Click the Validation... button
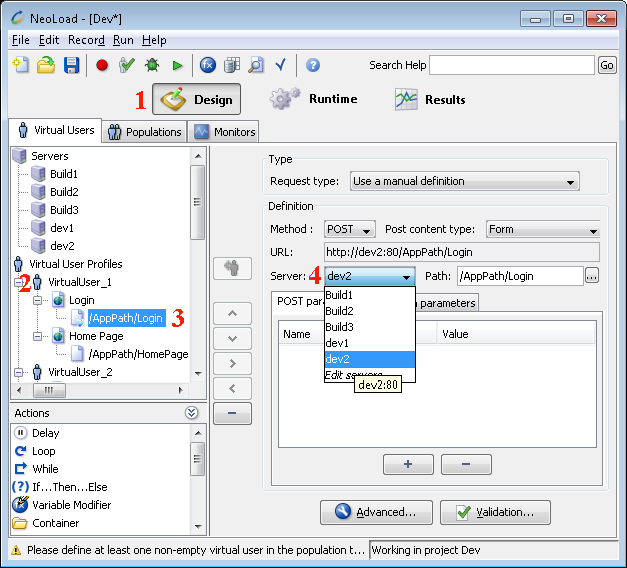This screenshot has height=568, width=627. (x=495, y=512)
